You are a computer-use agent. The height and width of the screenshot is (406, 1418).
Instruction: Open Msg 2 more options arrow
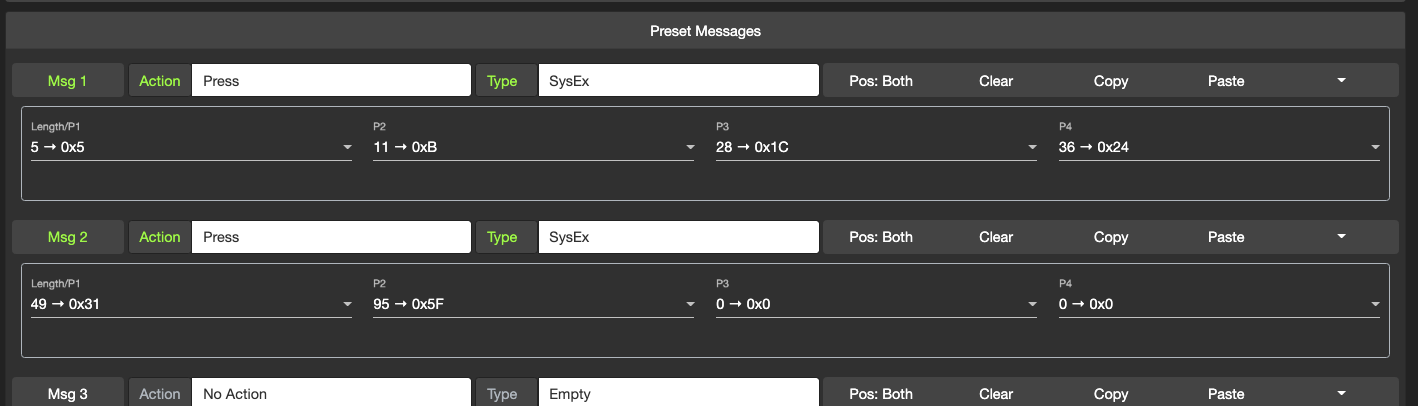(1342, 237)
